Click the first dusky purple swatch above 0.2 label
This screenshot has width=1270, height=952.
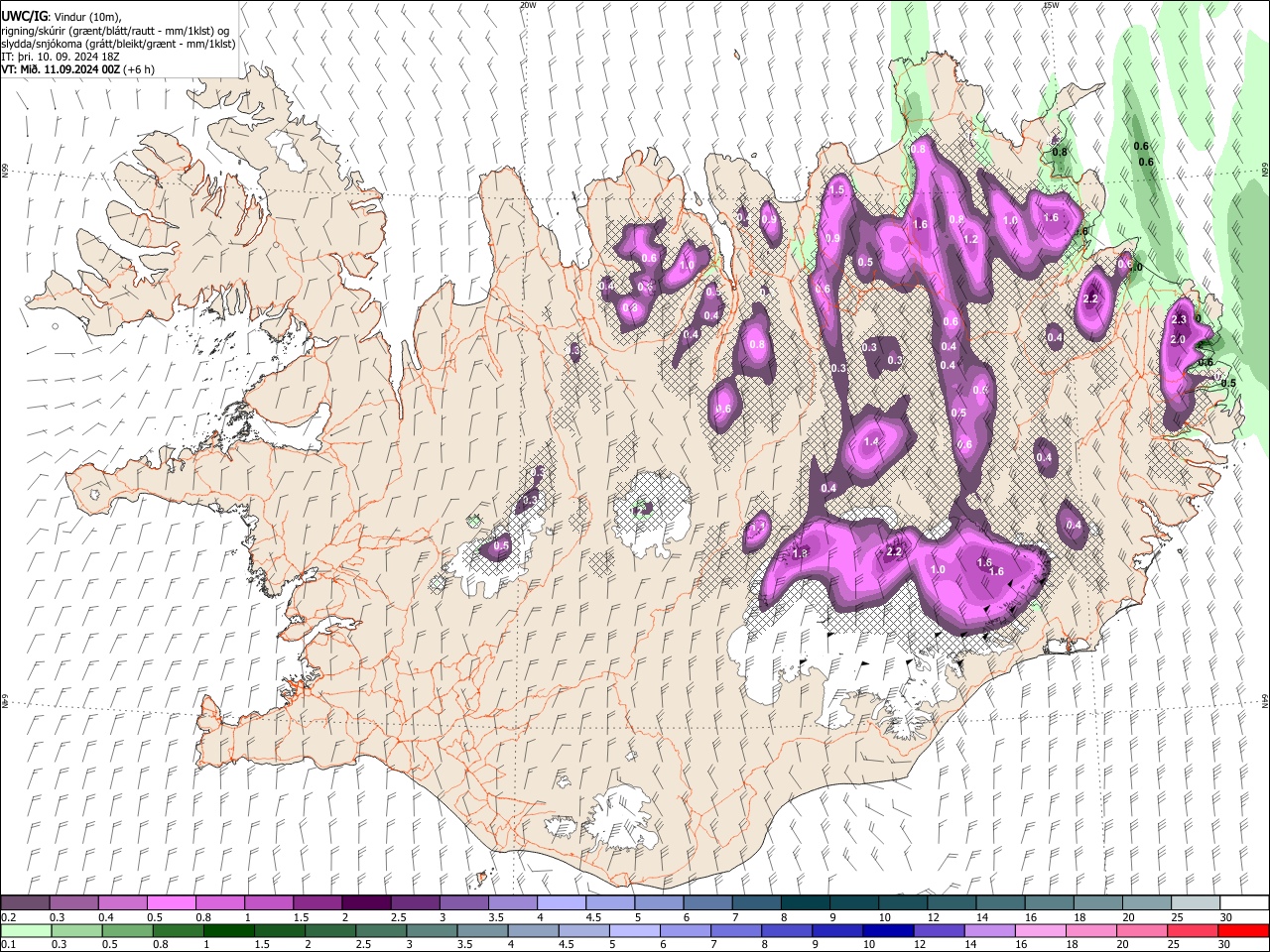[x=25, y=903]
